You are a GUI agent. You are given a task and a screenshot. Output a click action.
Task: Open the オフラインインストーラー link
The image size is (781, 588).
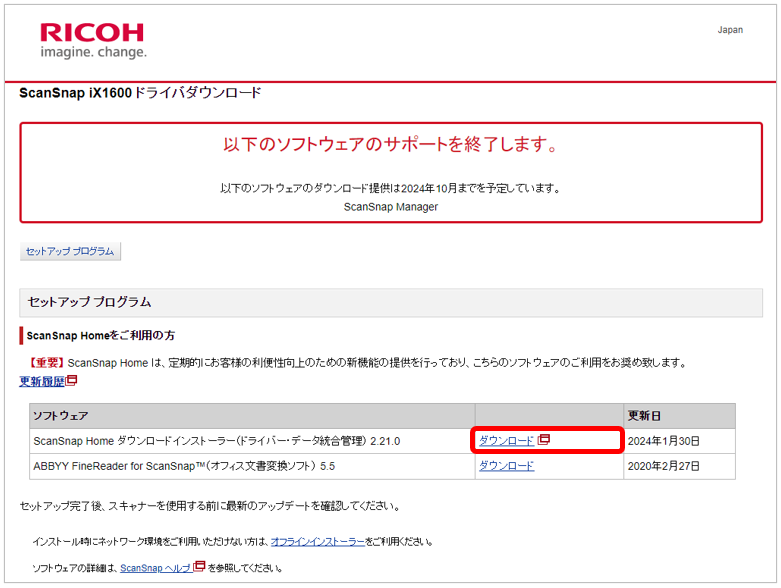tap(318, 542)
